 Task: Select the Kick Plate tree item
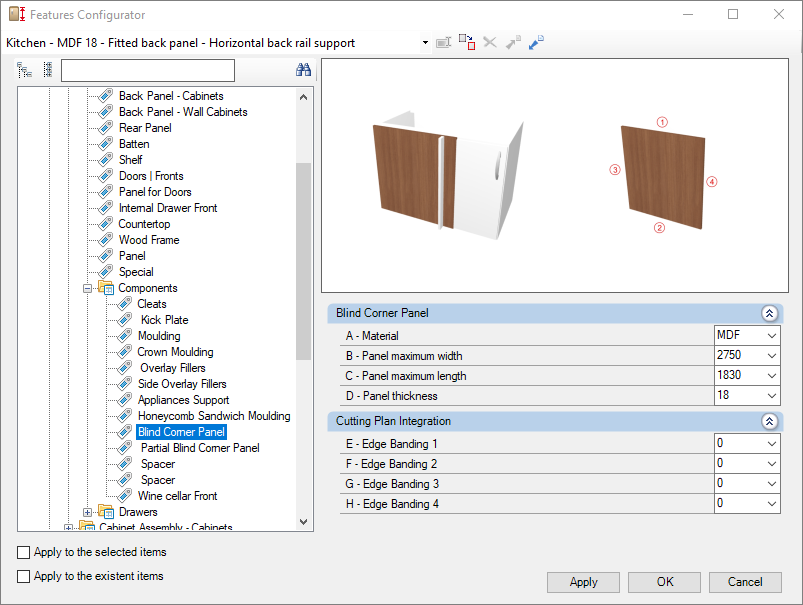pos(164,320)
